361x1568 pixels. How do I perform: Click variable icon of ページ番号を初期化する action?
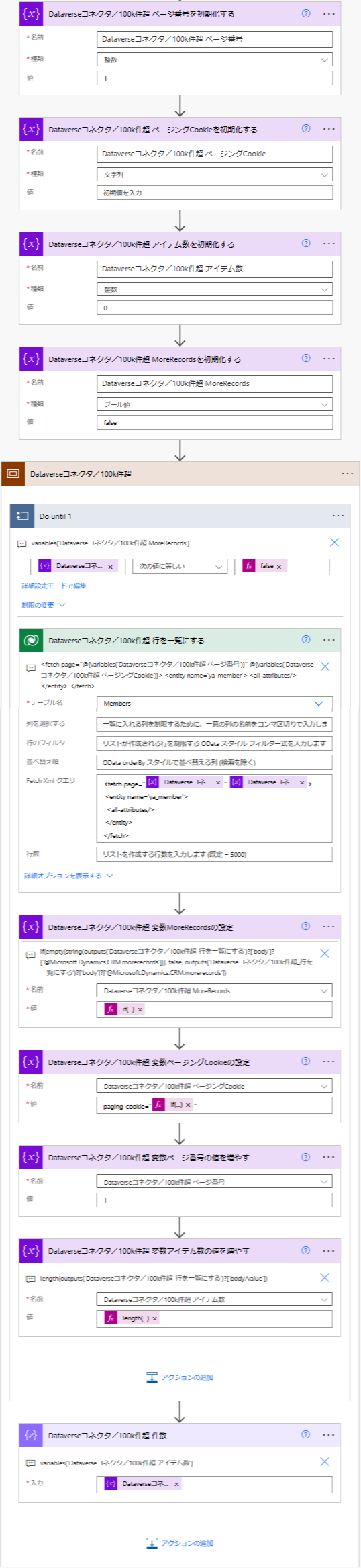31,13
